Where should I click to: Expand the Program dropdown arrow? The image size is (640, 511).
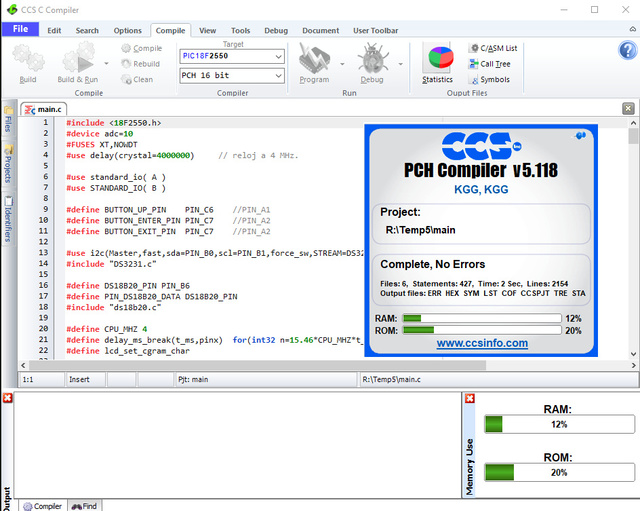tap(342, 64)
